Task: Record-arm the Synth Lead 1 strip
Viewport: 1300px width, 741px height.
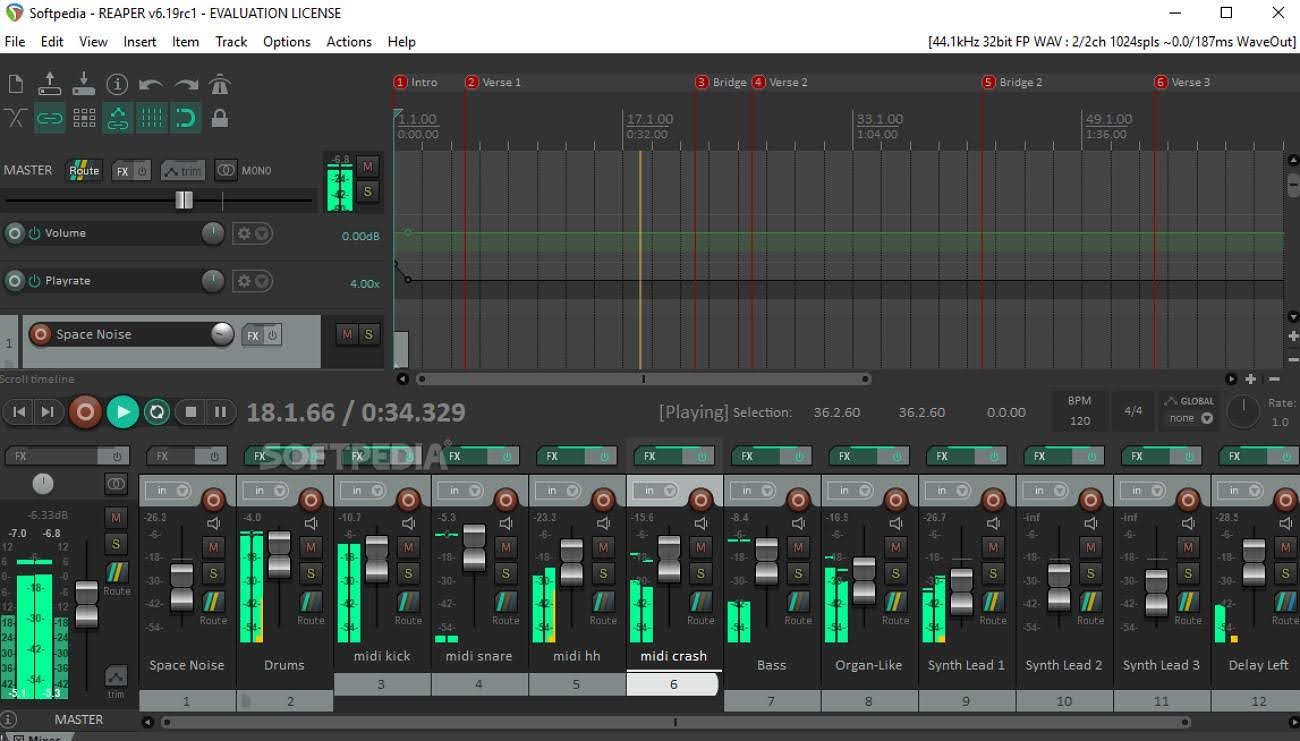Action: (x=993, y=499)
